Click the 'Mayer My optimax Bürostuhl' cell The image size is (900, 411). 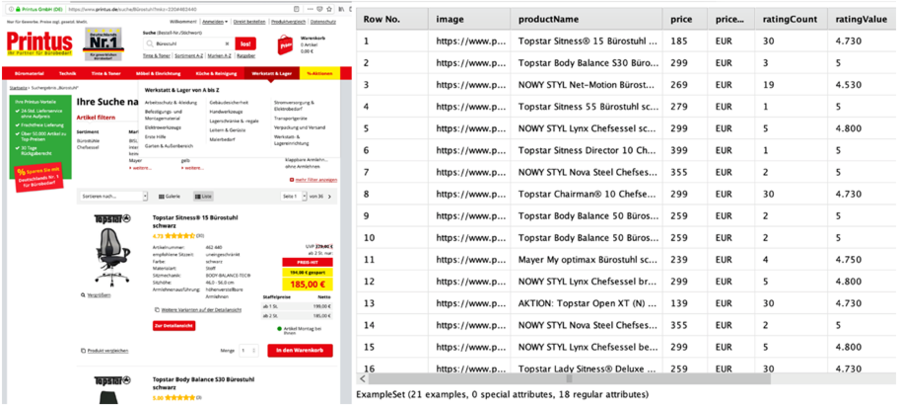(x=586, y=259)
